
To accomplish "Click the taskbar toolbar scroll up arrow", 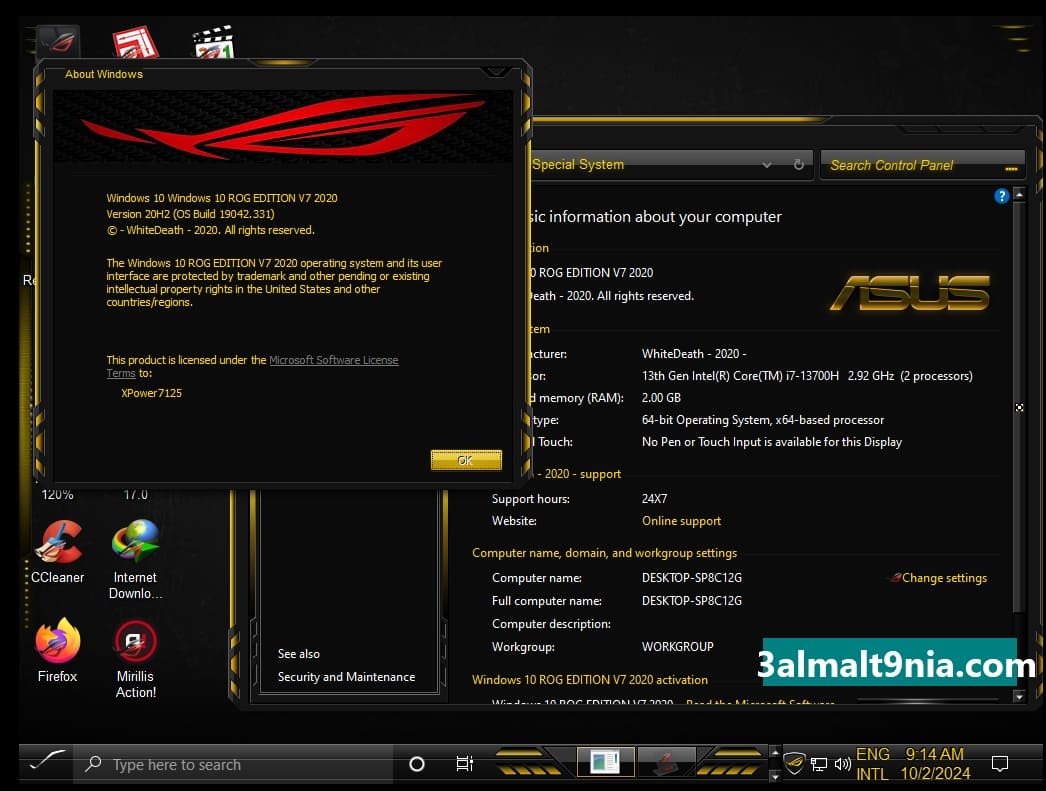I will (774, 752).
